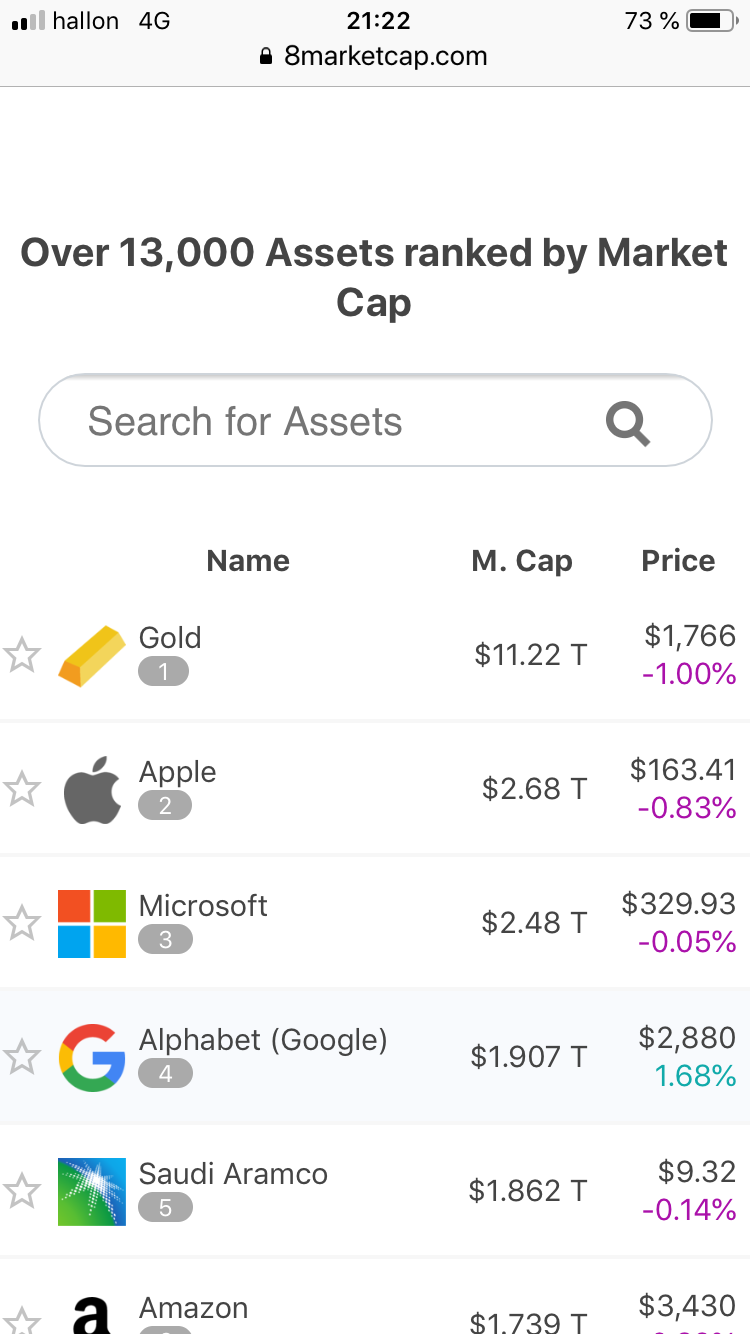
Task: Mark Saudi Aramco with the star
Action: click(x=21, y=1192)
